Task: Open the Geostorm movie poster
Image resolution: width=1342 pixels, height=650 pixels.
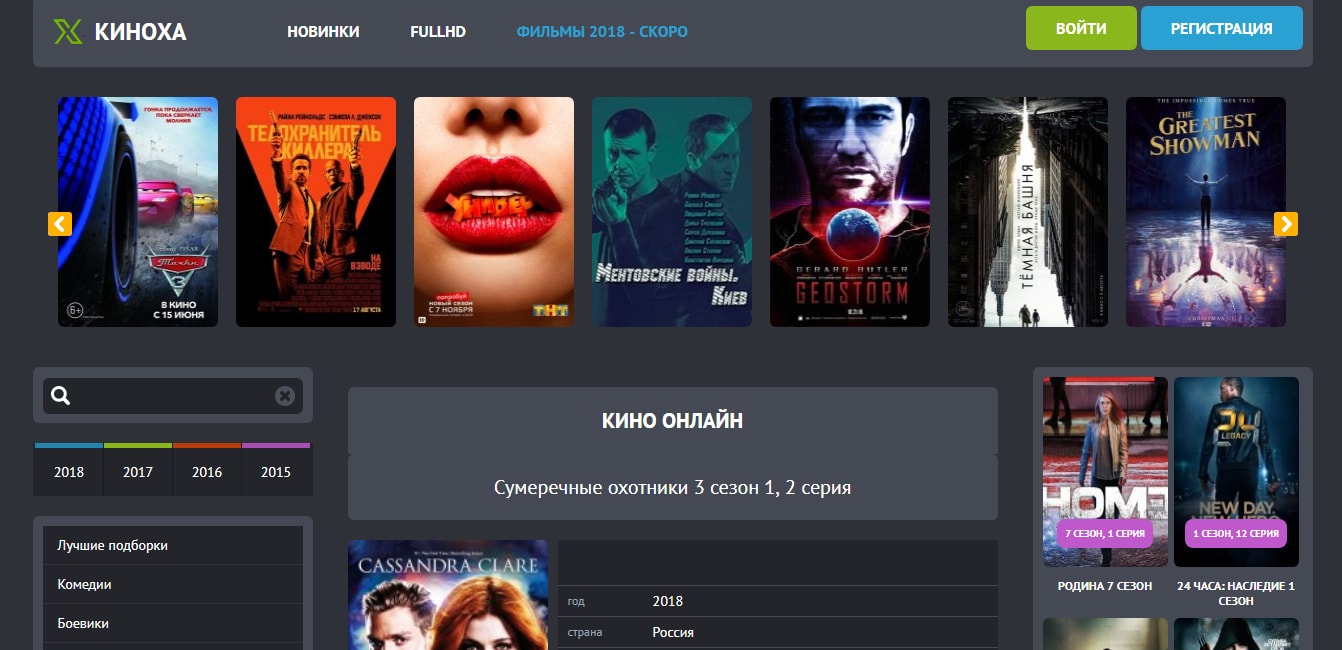Action: click(850, 212)
